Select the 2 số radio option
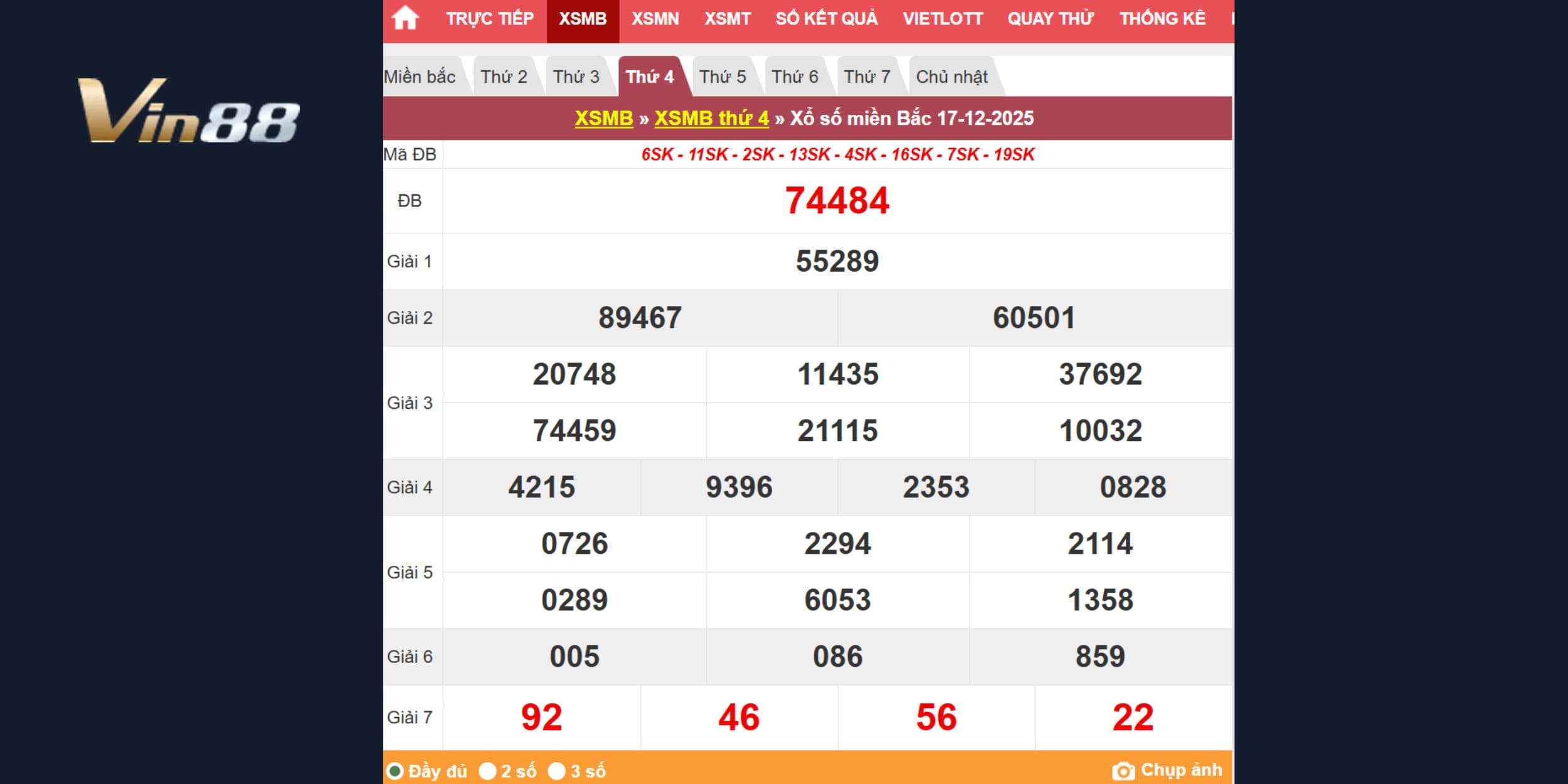The width and height of the screenshot is (1568, 784). coord(487,771)
